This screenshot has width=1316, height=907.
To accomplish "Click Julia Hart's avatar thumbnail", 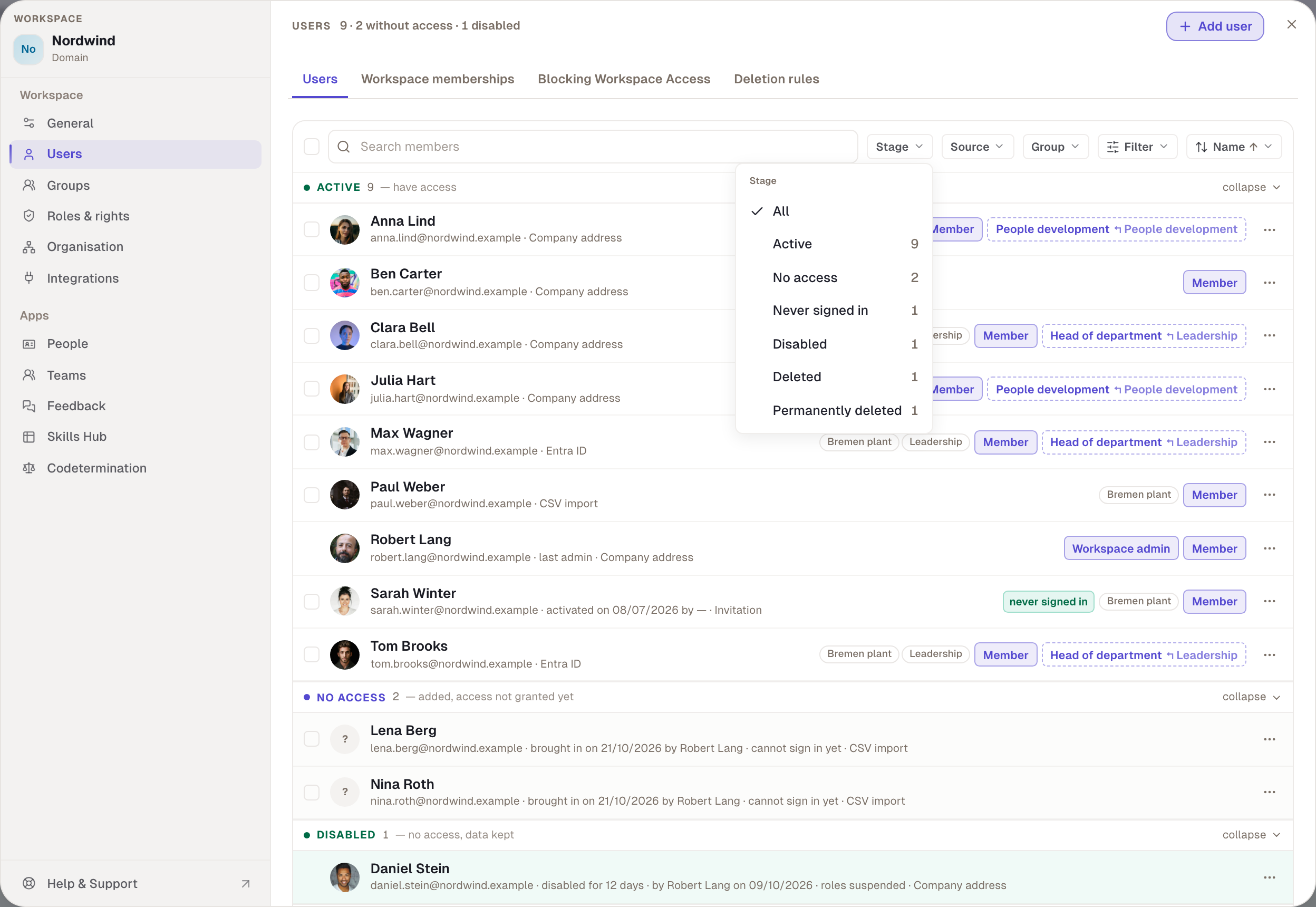I will pyautogui.click(x=344, y=389).
